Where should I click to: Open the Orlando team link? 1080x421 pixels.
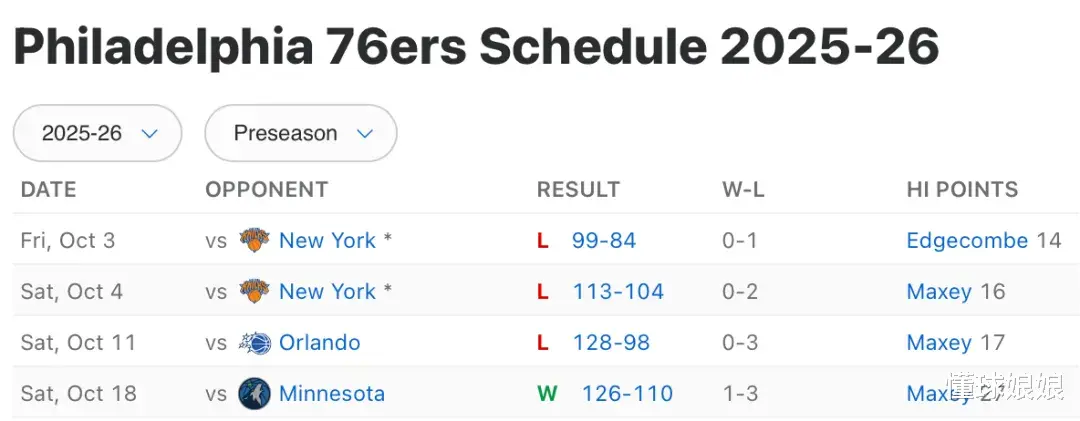(319, 342)
